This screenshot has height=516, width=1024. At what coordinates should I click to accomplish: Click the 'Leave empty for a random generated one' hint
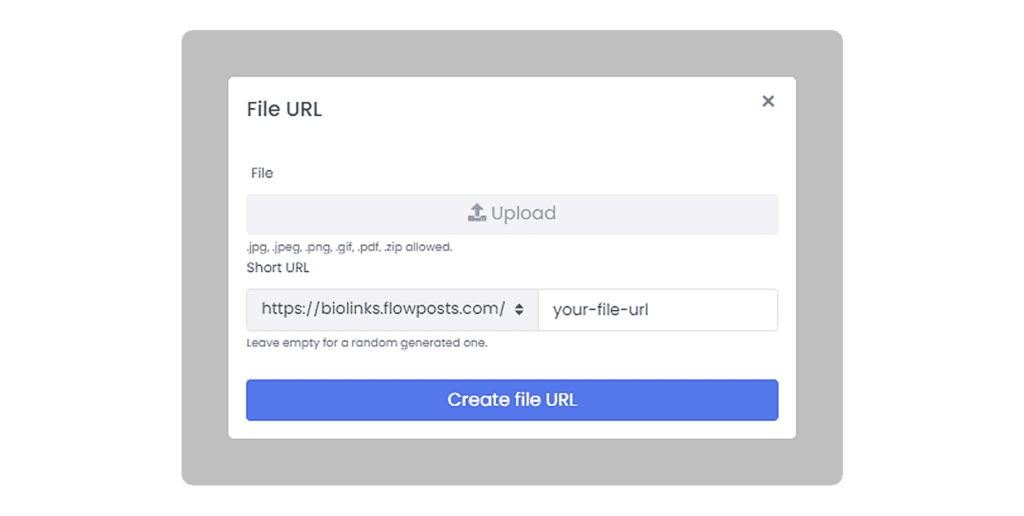coord(366,343)
